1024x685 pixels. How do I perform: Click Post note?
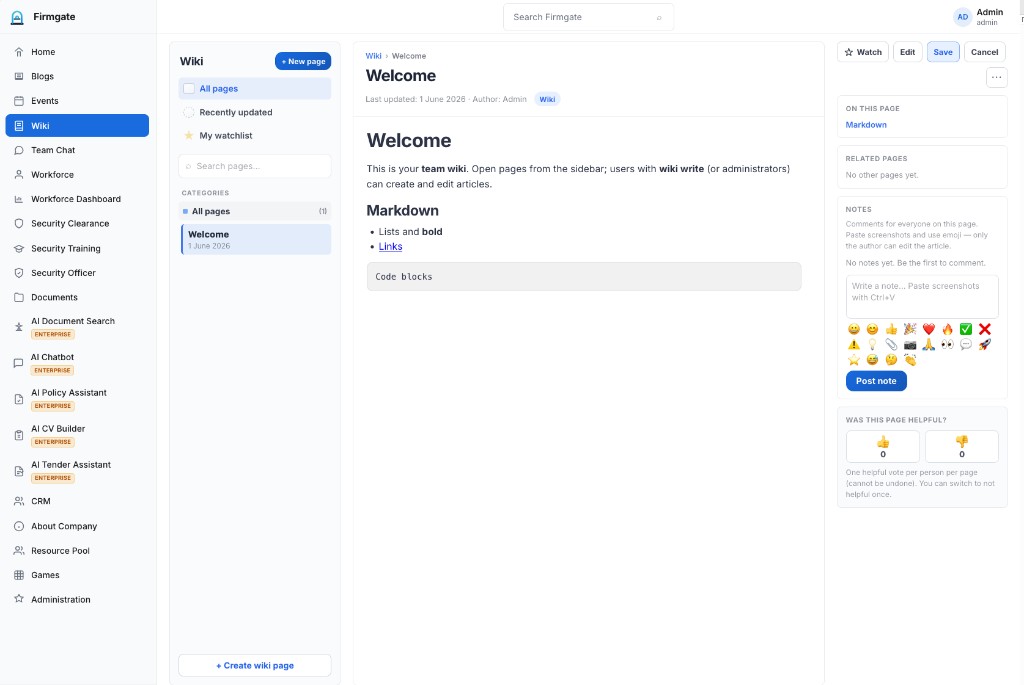coord(876,381)
